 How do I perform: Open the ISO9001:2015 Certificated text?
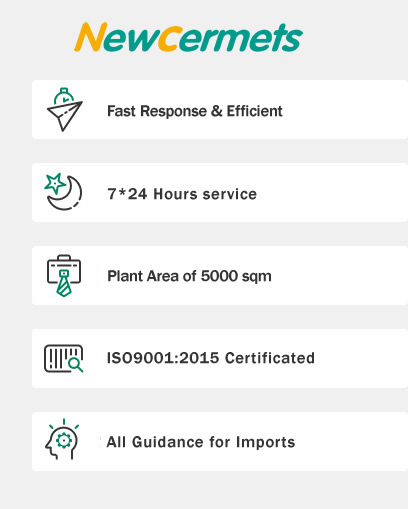(x=210, y=358)
